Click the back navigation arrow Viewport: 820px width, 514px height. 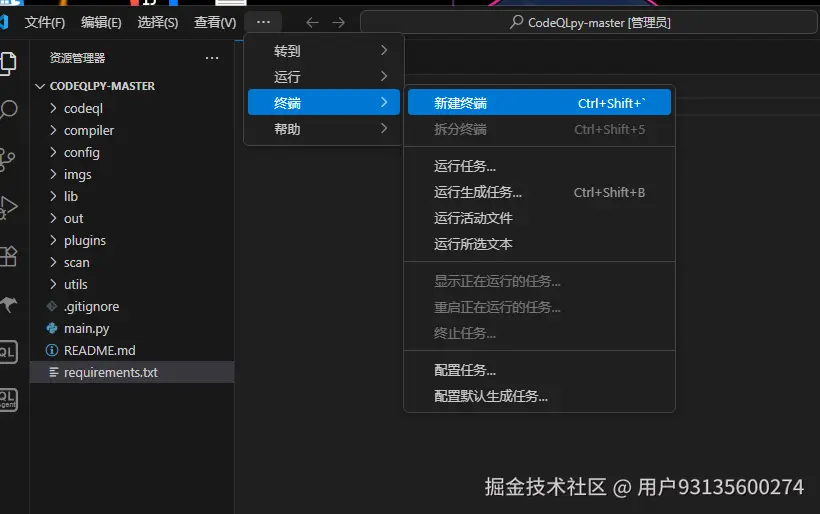pyautogui.click(x=312, y=22)
